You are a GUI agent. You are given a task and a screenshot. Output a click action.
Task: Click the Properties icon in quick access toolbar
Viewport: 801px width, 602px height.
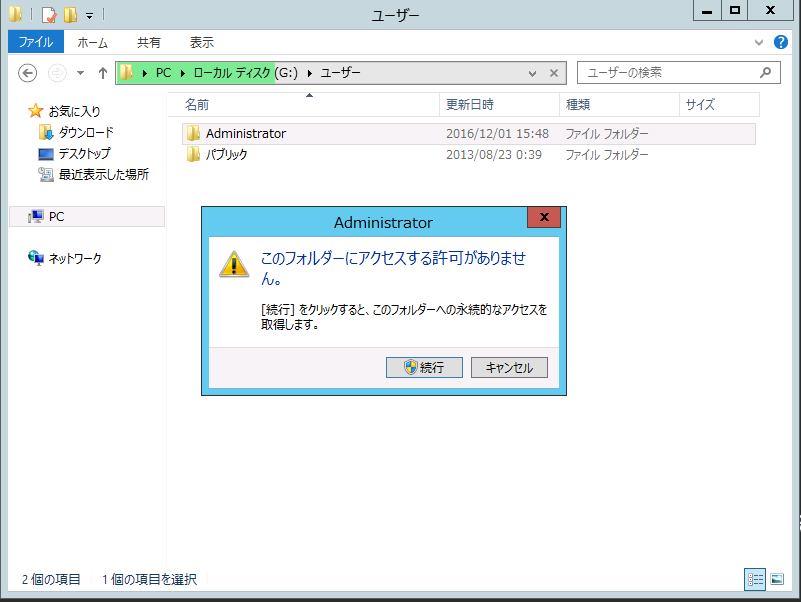[49, 14]
